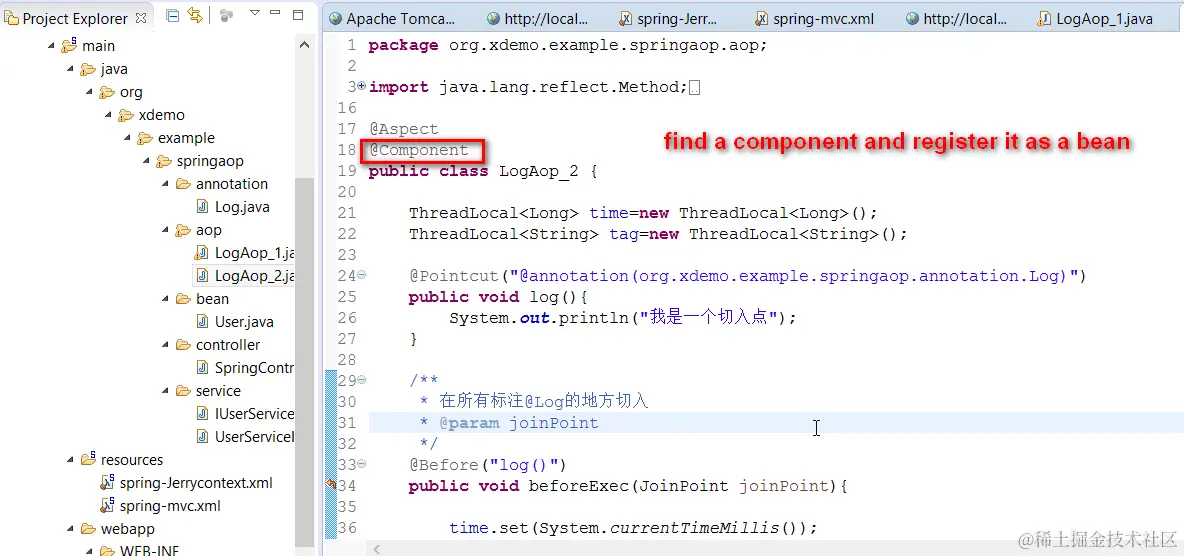Select the WEB-INF folder in the tree
This screenshot has height=556, width=1184.
coord(150,550)
